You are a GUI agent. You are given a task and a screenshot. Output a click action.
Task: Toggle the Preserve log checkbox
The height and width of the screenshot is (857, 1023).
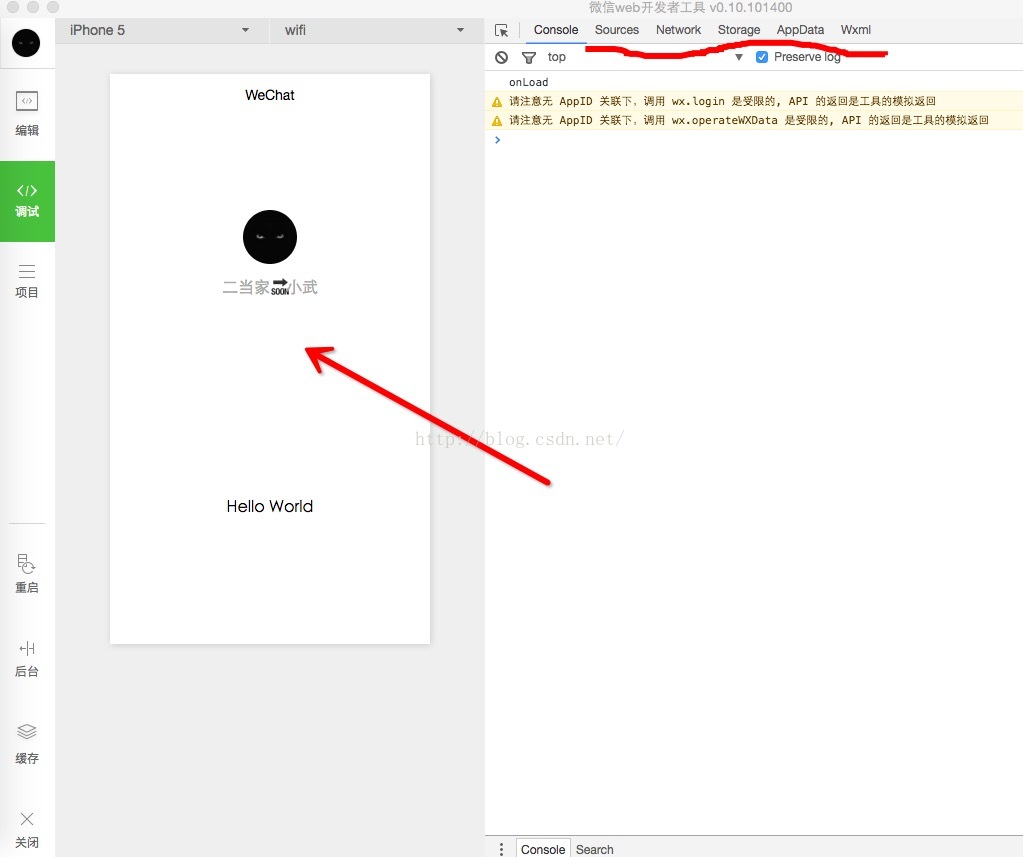click(762, 57)
